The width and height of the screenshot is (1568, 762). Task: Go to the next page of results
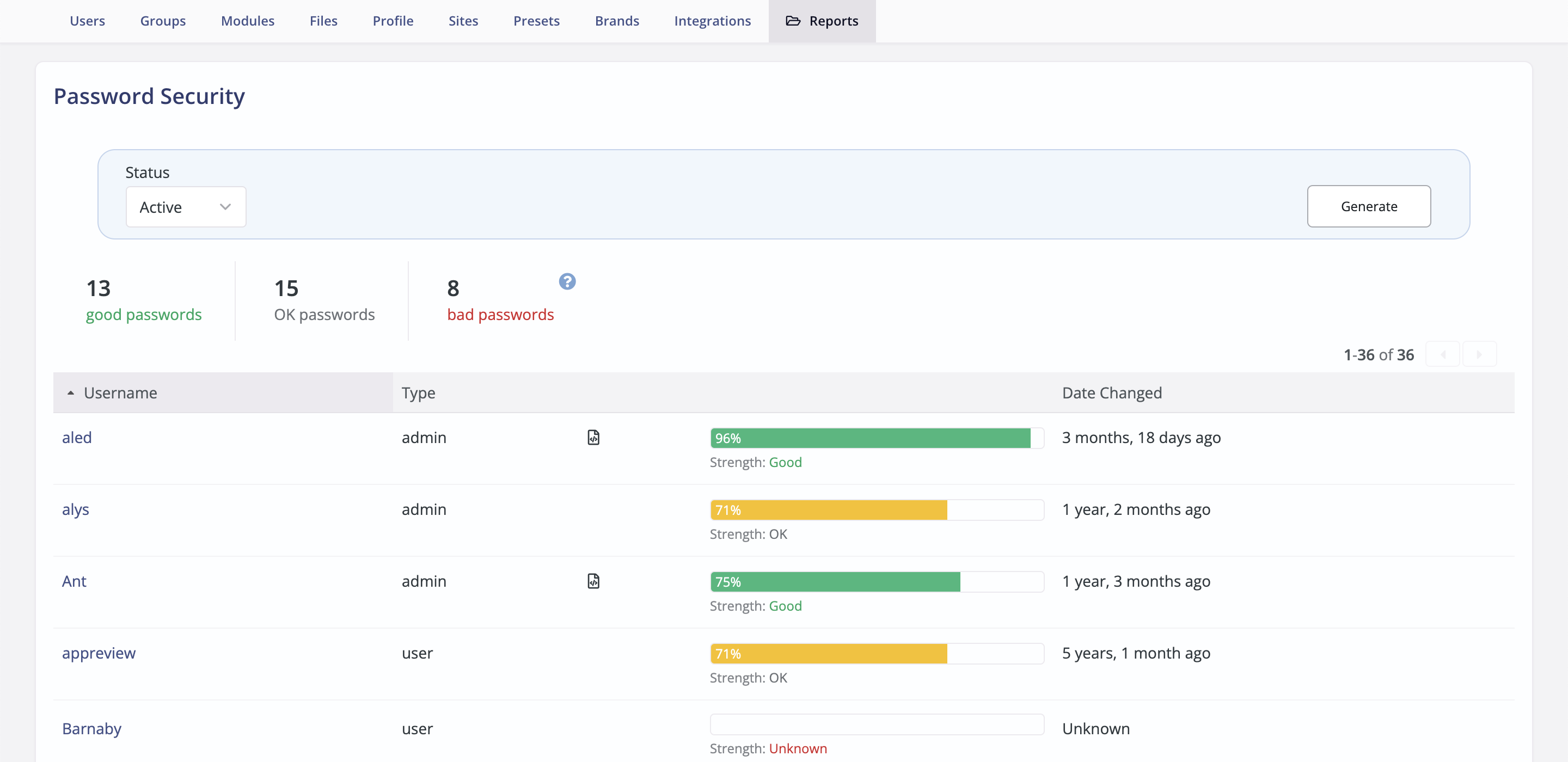[1480, 354]
